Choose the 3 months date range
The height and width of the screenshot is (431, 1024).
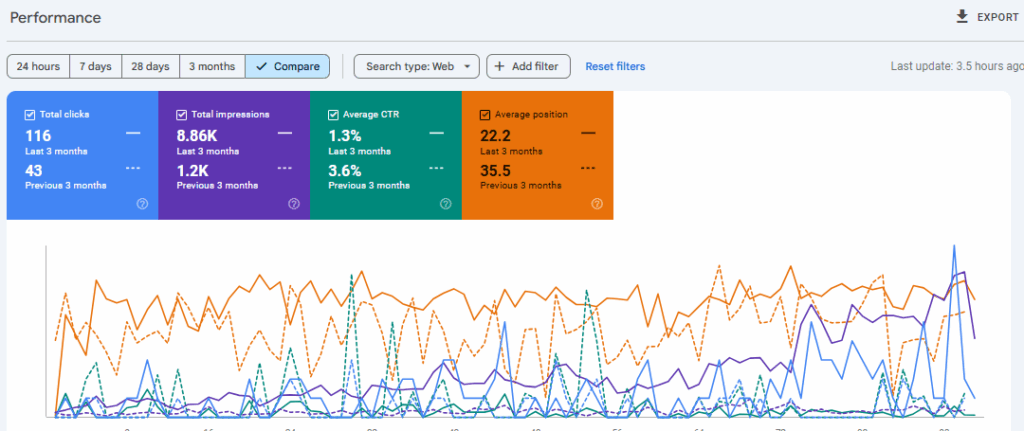(x=211, y=67)
